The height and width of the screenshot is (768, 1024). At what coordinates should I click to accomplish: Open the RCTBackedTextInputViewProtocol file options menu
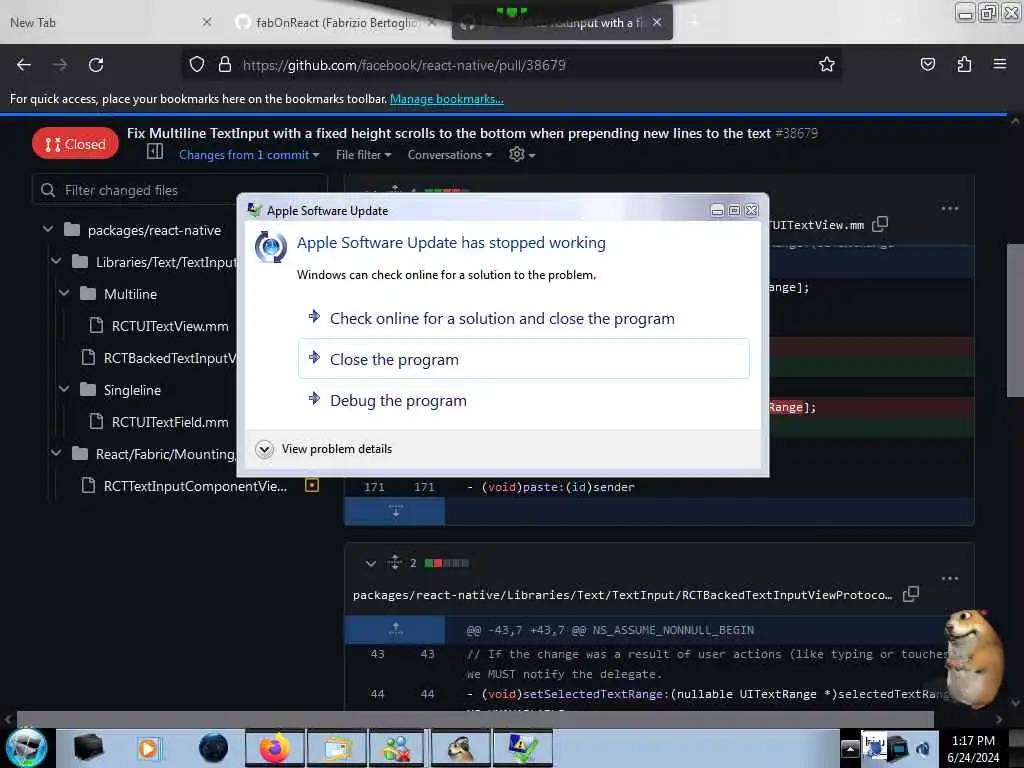[x=950, y=579]
